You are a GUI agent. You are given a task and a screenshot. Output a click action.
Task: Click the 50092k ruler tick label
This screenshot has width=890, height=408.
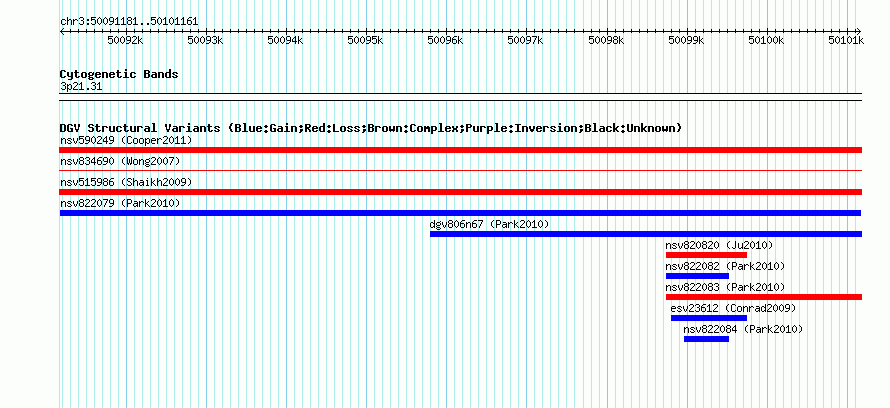[126, 40]
